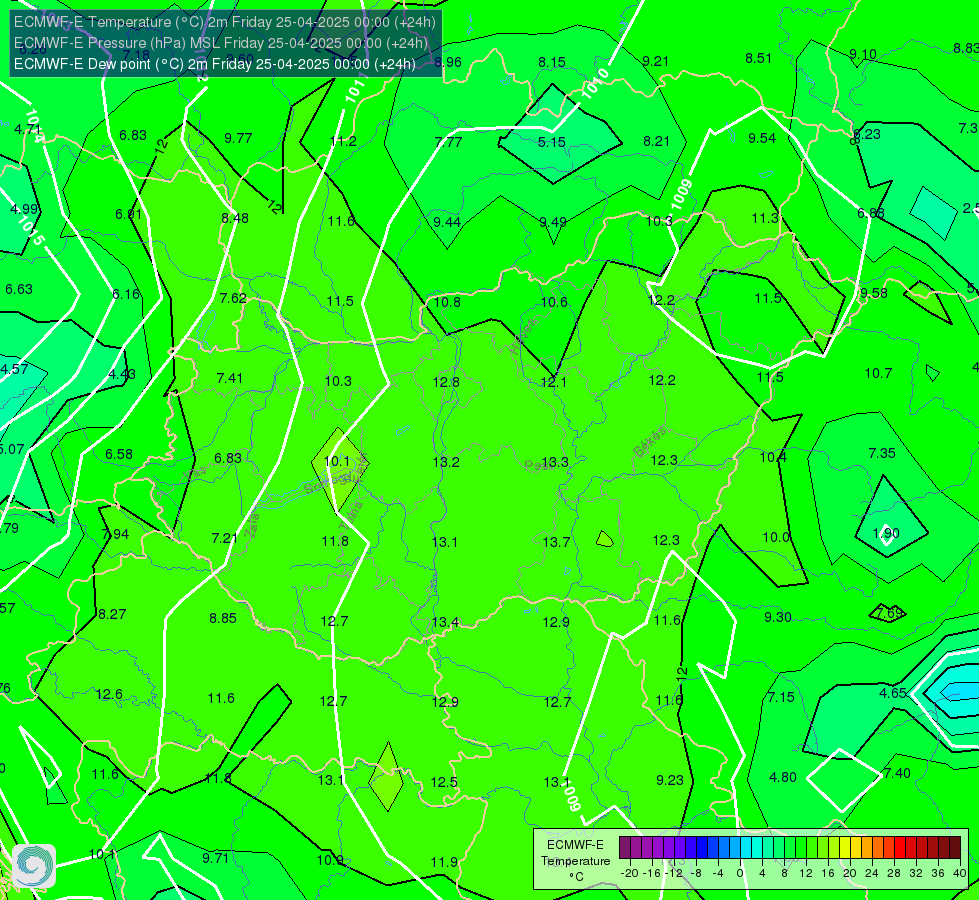Click the 8.51 temperature value
This screenshot has width=979, height=900.
point(759,58)
